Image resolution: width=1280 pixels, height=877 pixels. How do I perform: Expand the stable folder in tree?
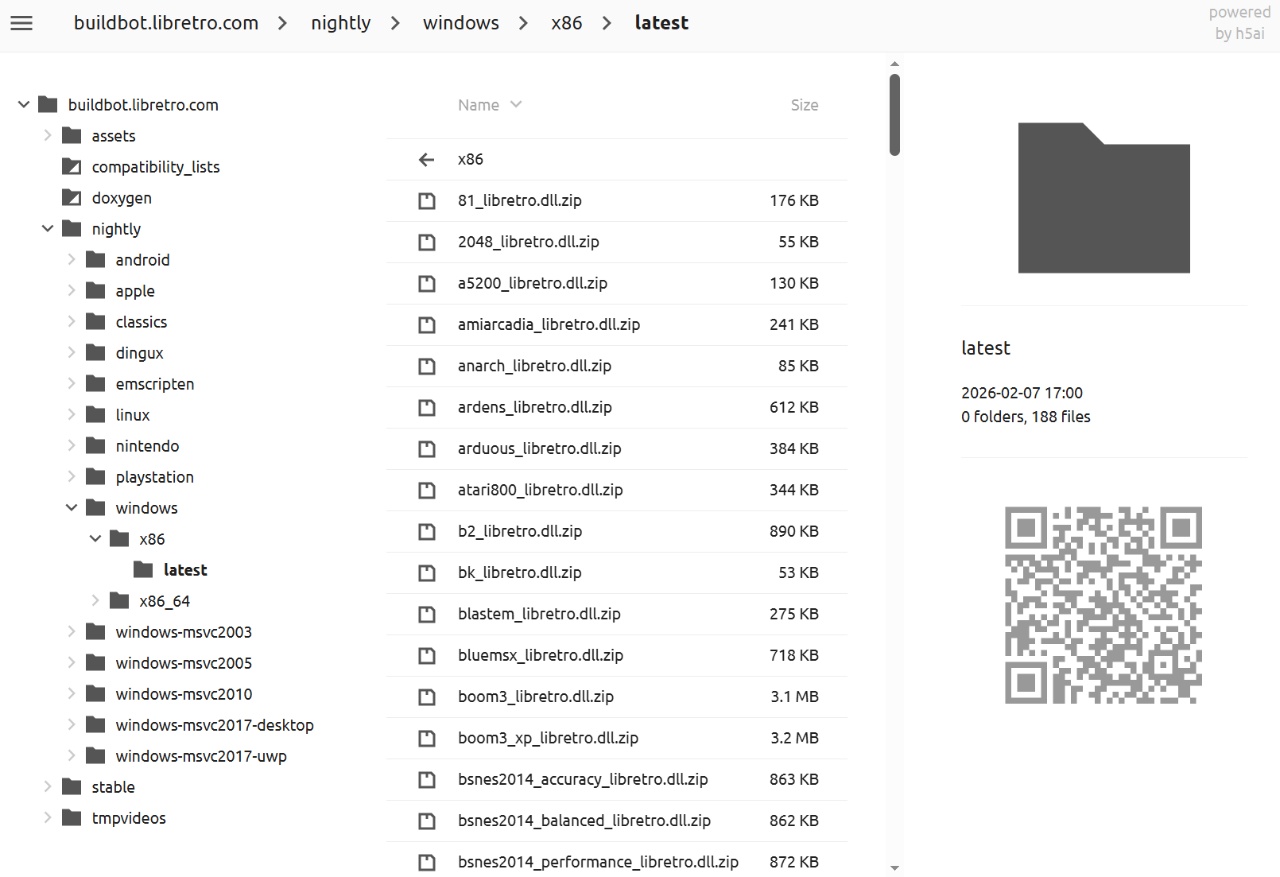tap(48, 787)
